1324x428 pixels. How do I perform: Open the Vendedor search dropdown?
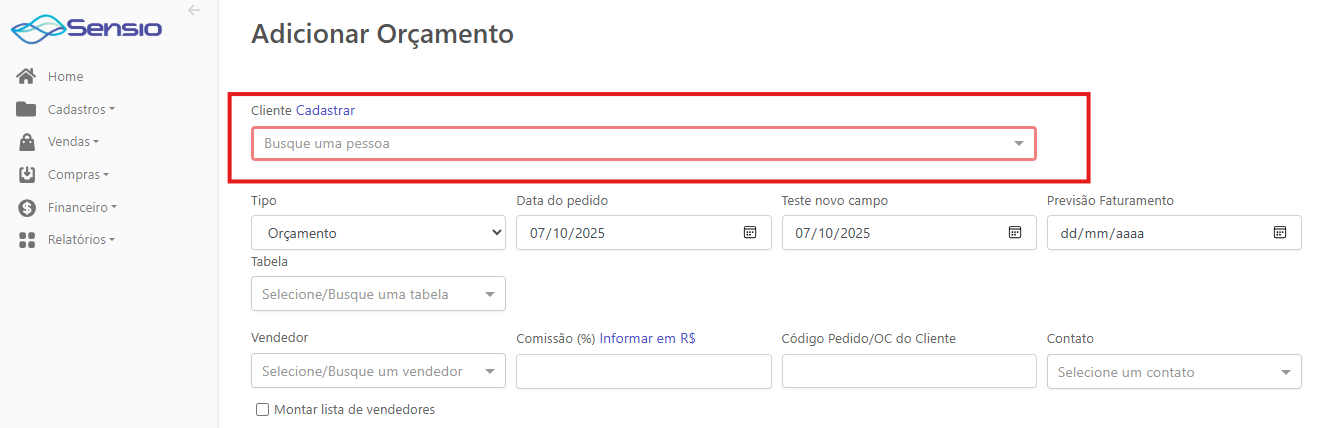coord(378,371)
